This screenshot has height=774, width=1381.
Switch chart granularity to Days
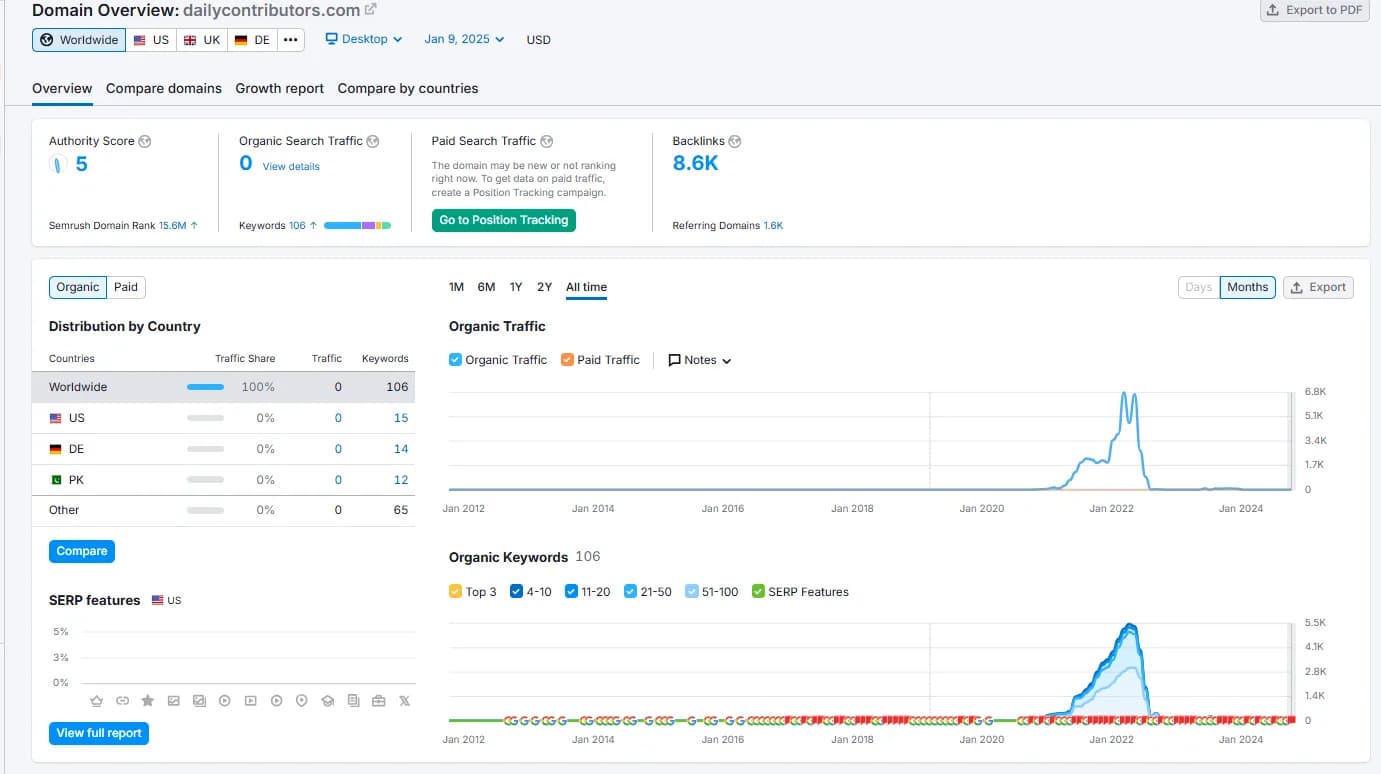[x=1199, y=287]
